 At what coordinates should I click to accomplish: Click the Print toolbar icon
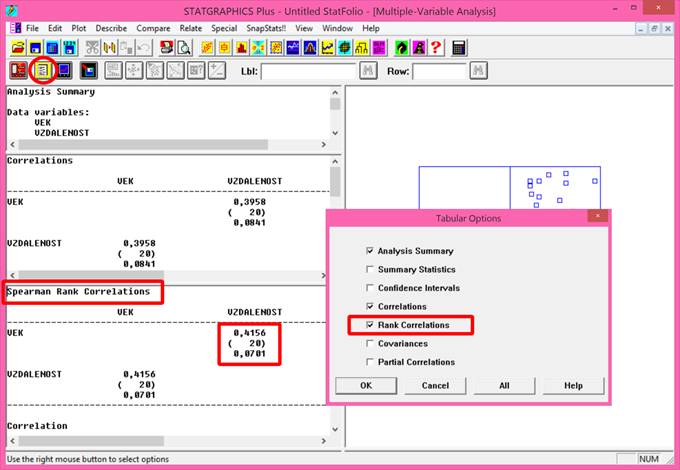[x=167, y=48]
